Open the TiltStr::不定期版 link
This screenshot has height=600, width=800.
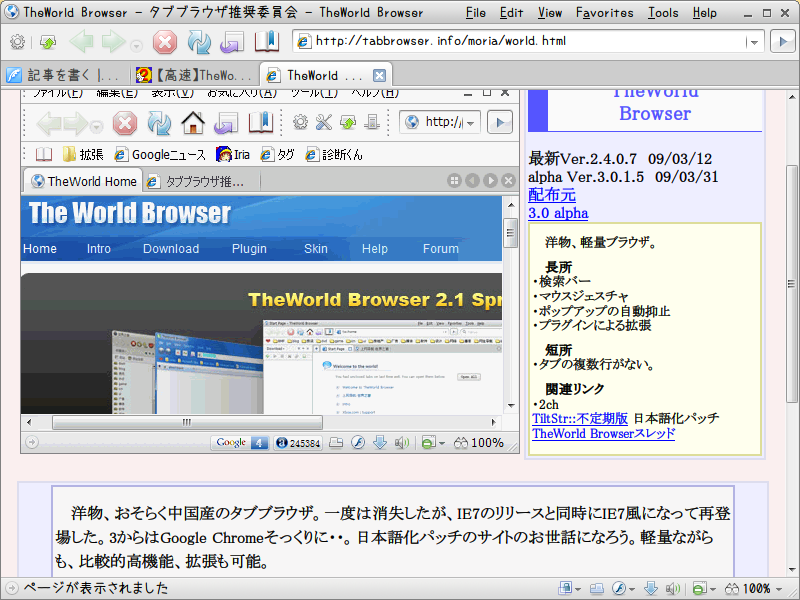(x=580, y=418)
